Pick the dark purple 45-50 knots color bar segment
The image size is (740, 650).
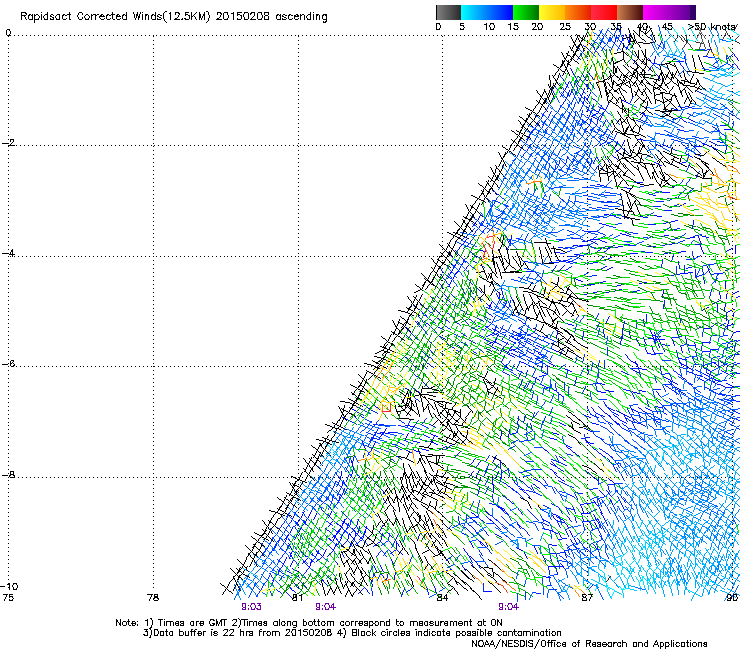pos(682,12)
